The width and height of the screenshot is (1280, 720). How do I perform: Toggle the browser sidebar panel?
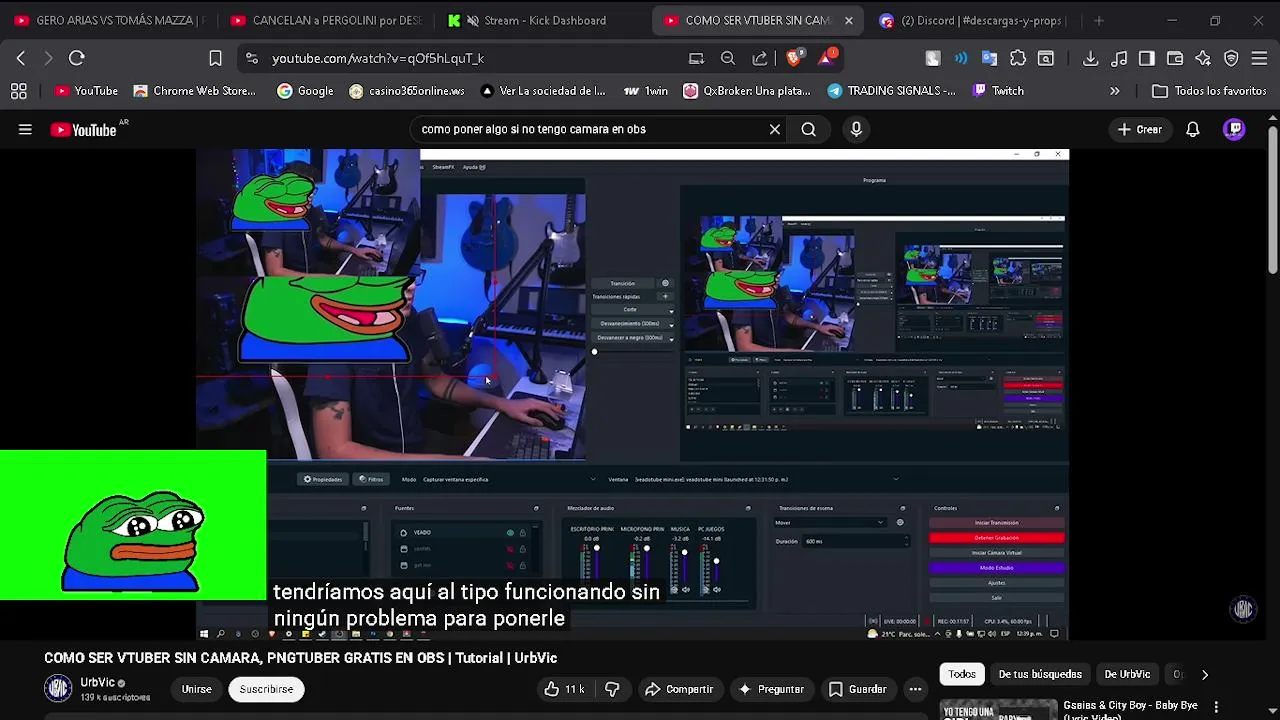tap(1147, 58)
